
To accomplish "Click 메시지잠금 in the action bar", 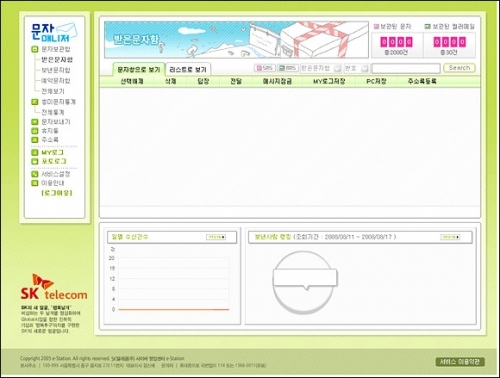I will (277, 81).
